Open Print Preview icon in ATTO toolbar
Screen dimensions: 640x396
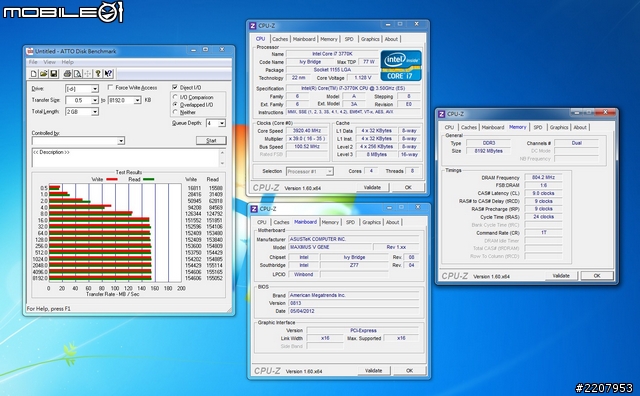coord(78,74)
